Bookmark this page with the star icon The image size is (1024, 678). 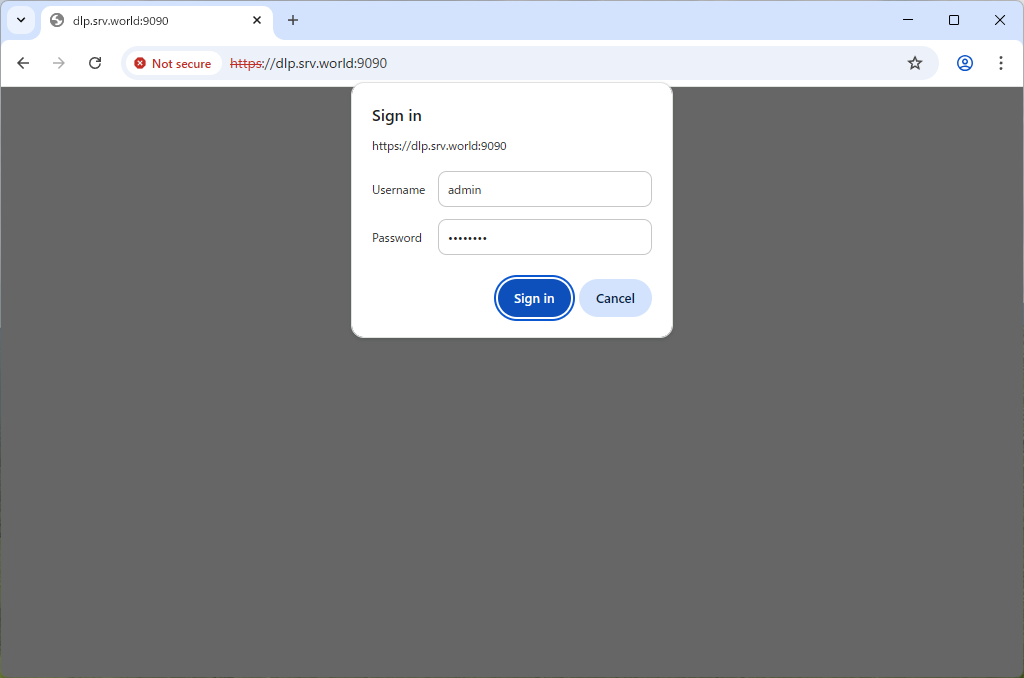[x=915, y=63]
